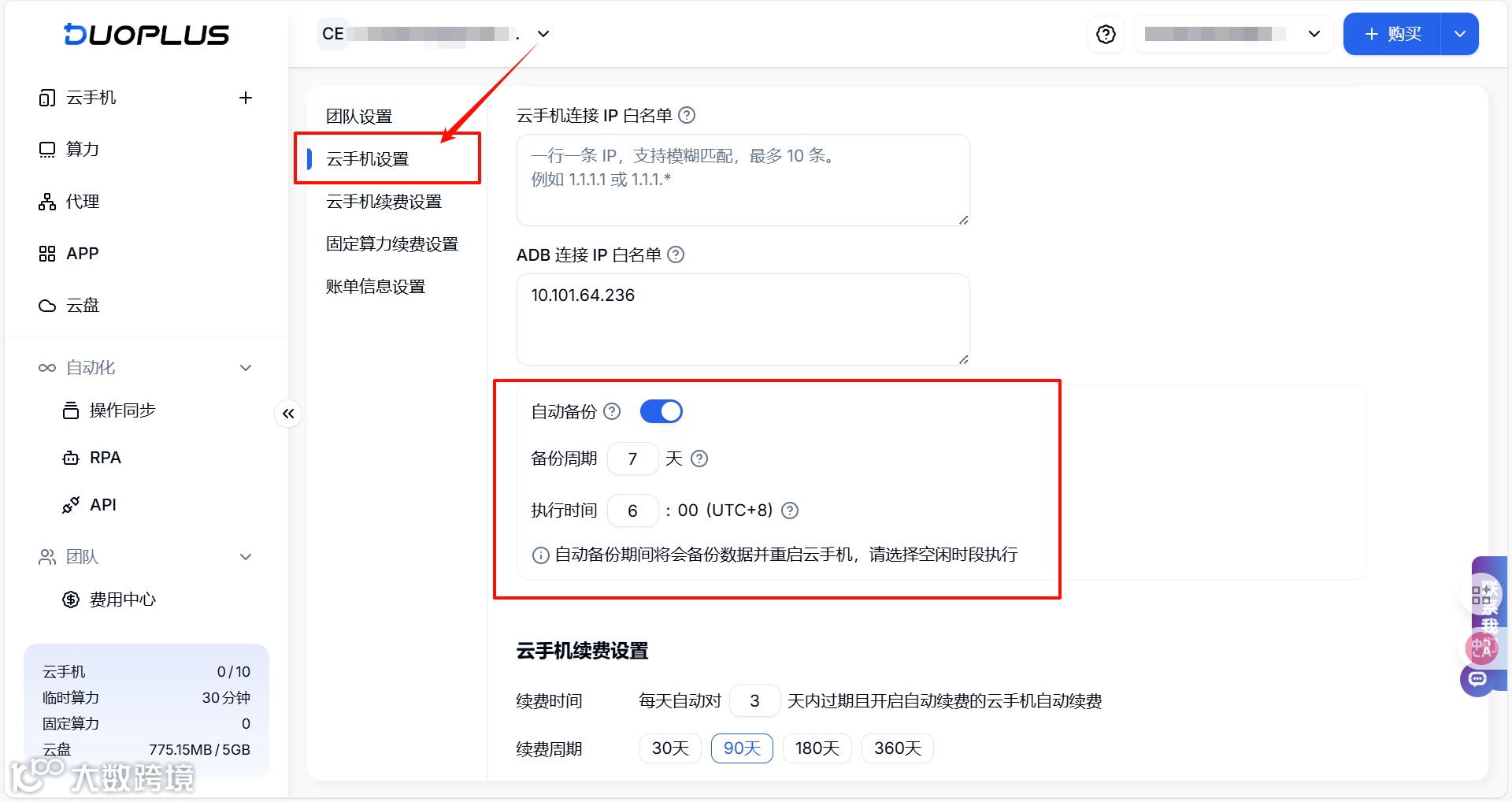Screen dimensions: 1512x802
Task: Click 云盘 775.15MB / 5GB usage text
Action: [199, 750]
